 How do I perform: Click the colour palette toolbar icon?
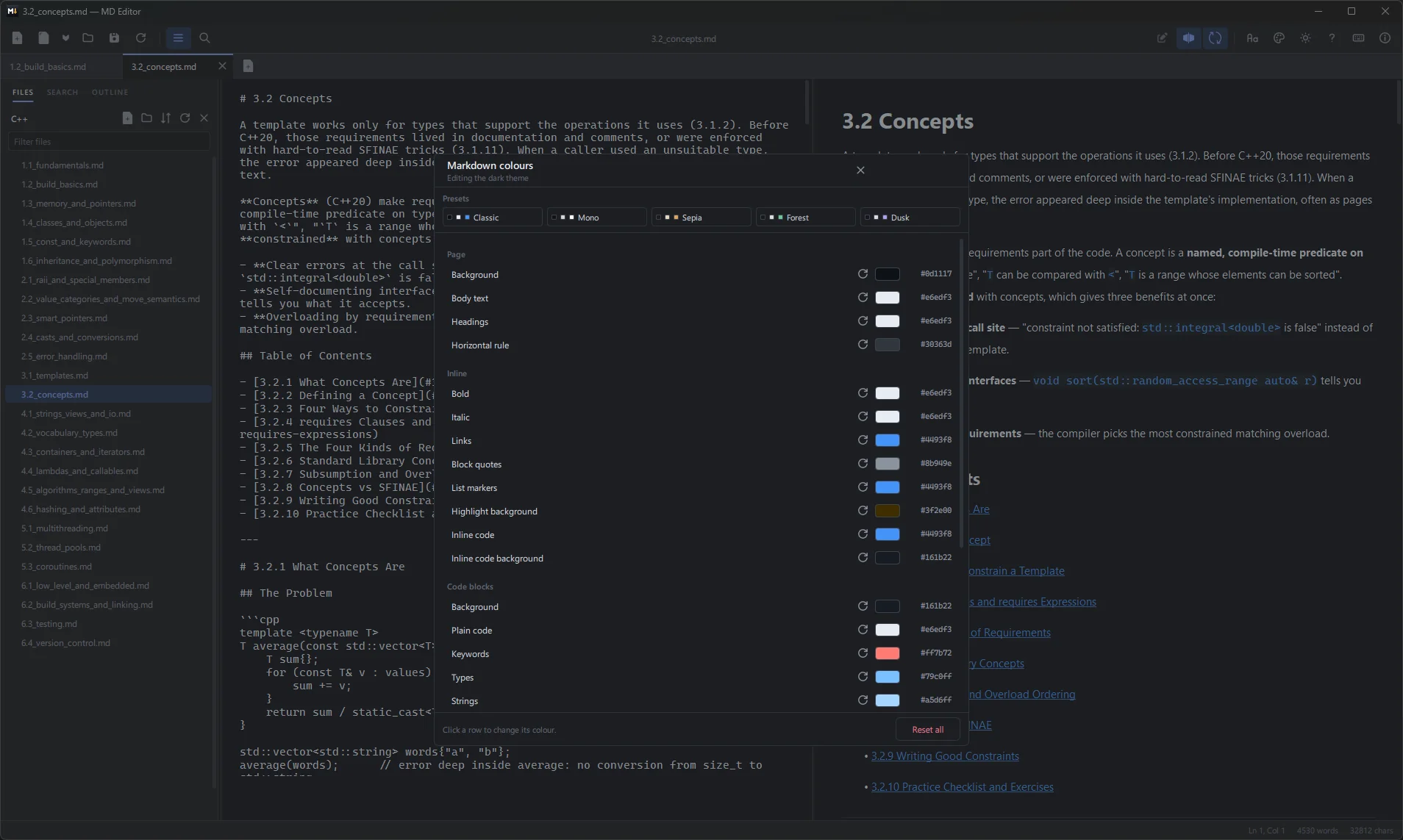pos(1279,38)
